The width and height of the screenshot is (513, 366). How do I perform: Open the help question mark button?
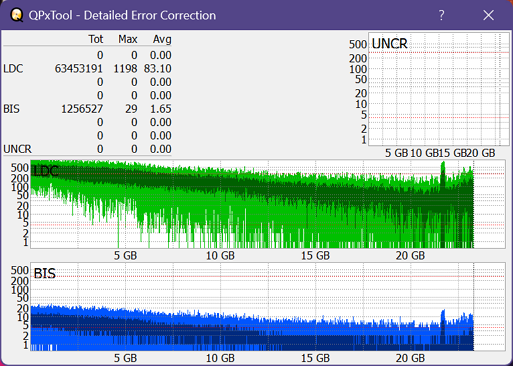pyautogui.click(x=441, y=15)
